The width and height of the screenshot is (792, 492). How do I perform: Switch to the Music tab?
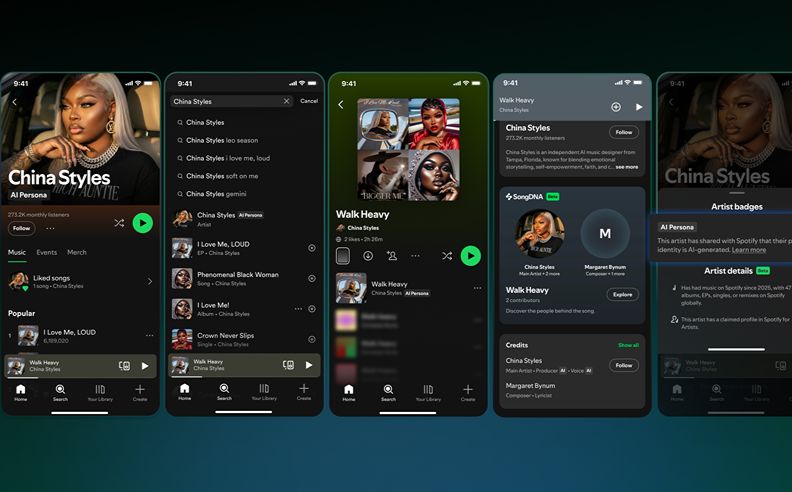point(17,252)
